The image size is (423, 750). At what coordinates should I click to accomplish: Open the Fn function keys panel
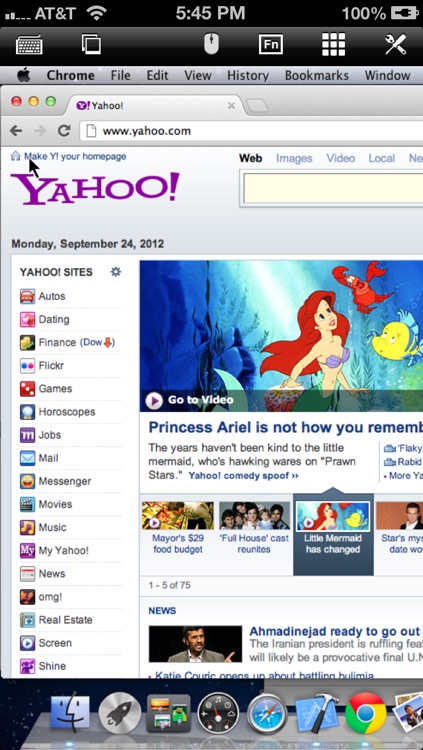coord(270,45)
